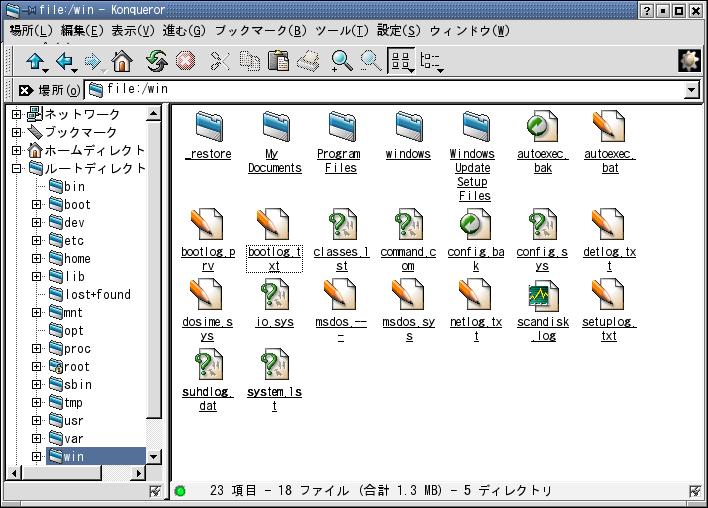Reload the current folder view
This screenshot has width=708, height=508.
tap(155, 62)
